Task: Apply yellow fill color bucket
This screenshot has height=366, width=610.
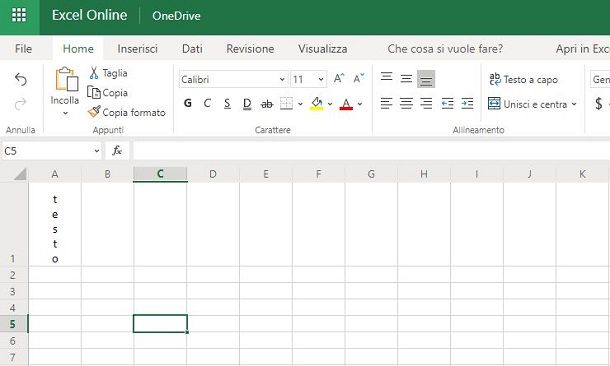Action: [317, 103]
